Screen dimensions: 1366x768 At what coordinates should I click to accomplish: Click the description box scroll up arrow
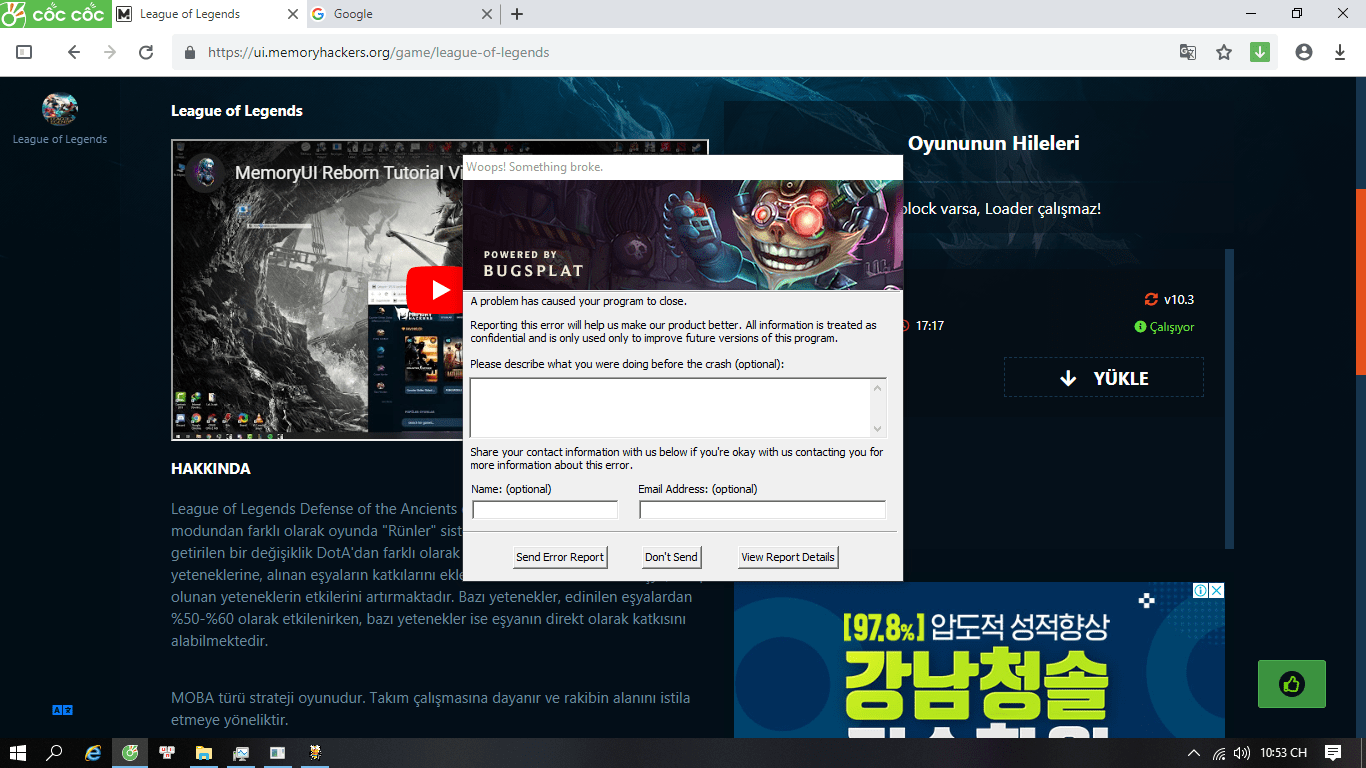(879, 387)
